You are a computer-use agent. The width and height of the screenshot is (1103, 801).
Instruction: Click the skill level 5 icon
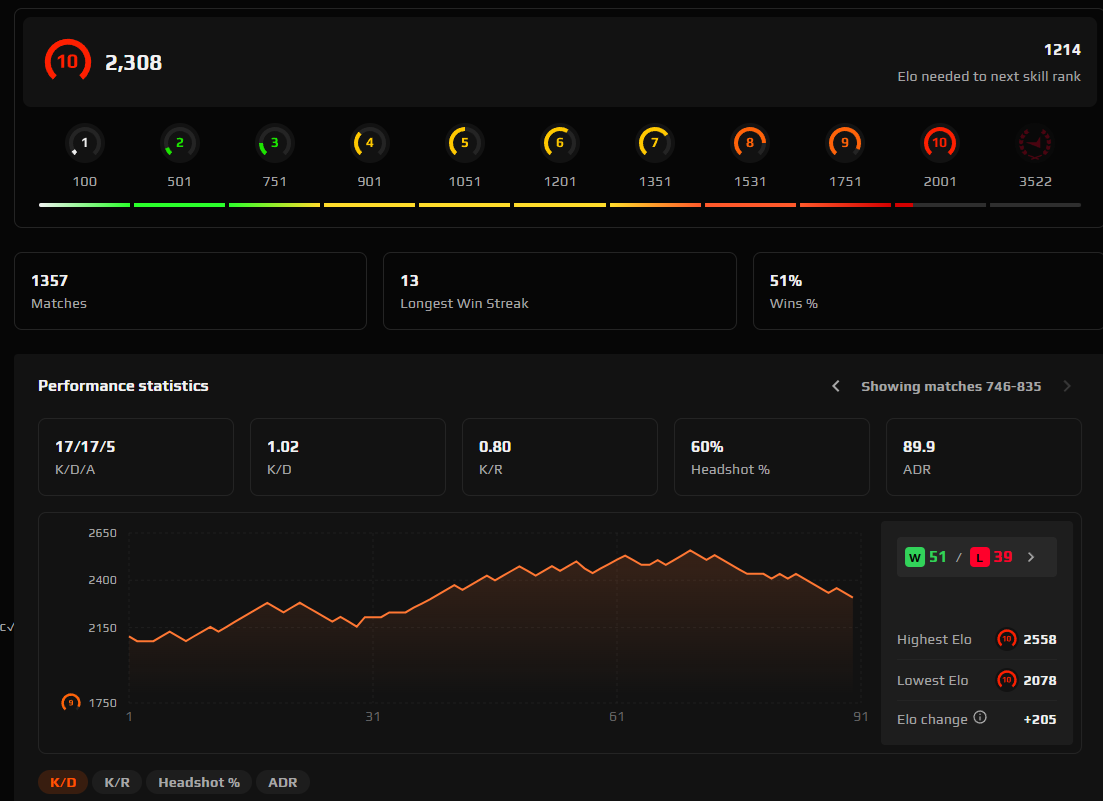click(464, 143)
